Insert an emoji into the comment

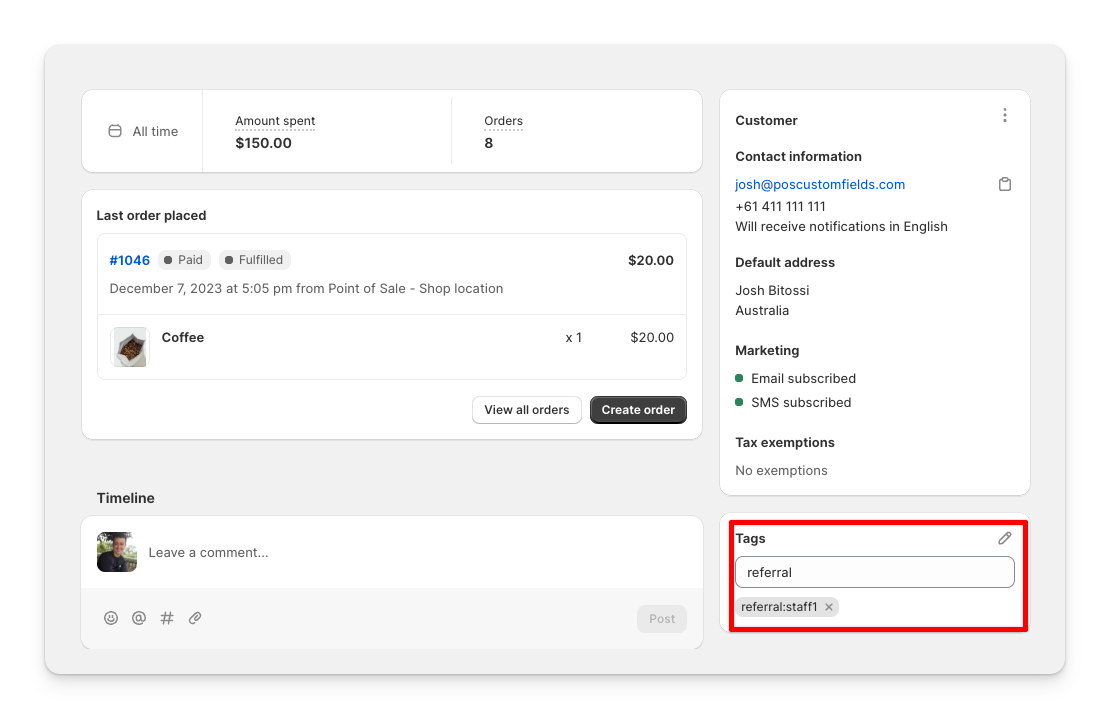pyautogui.click(x=111, y=618)
